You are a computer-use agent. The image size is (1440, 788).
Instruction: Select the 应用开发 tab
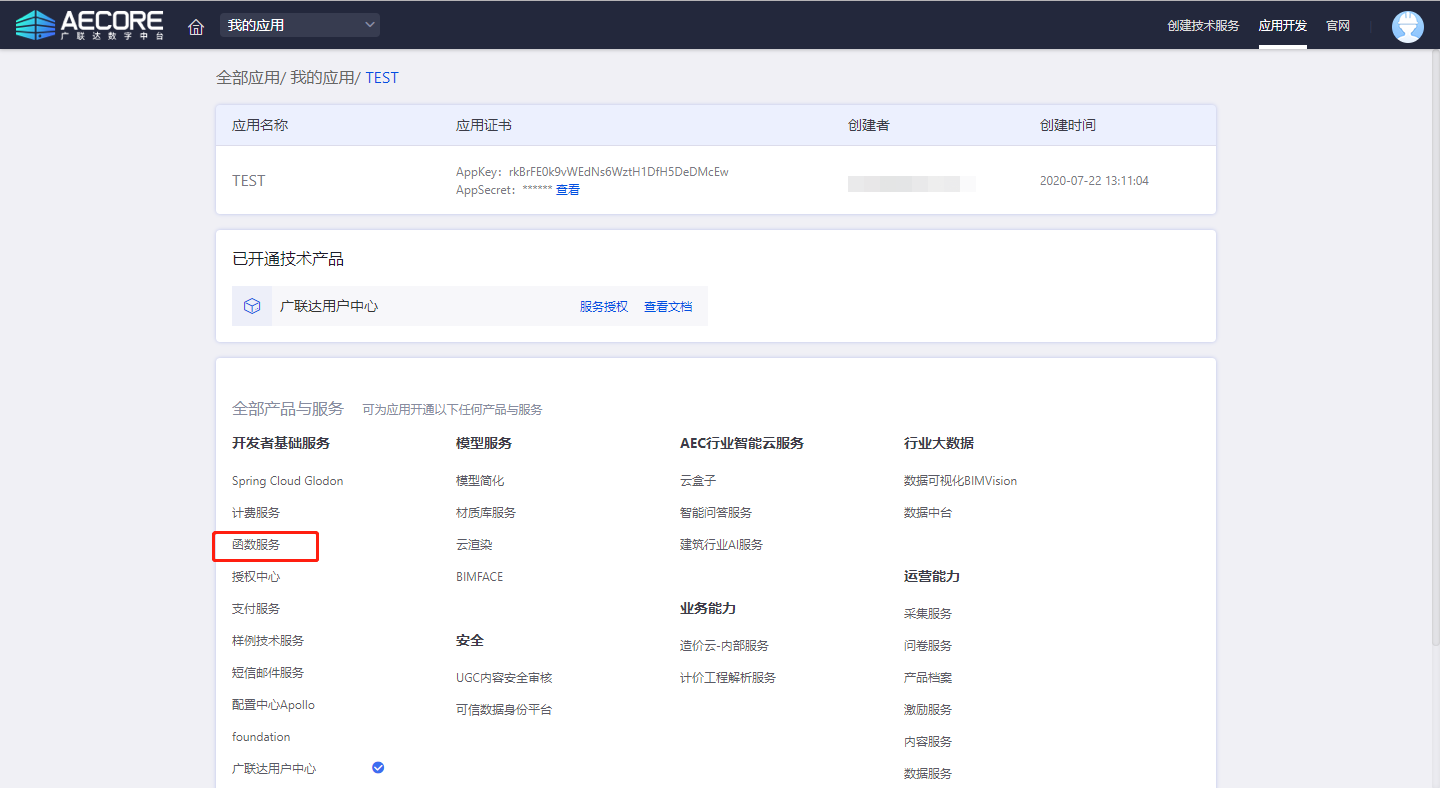(1282, 26)
